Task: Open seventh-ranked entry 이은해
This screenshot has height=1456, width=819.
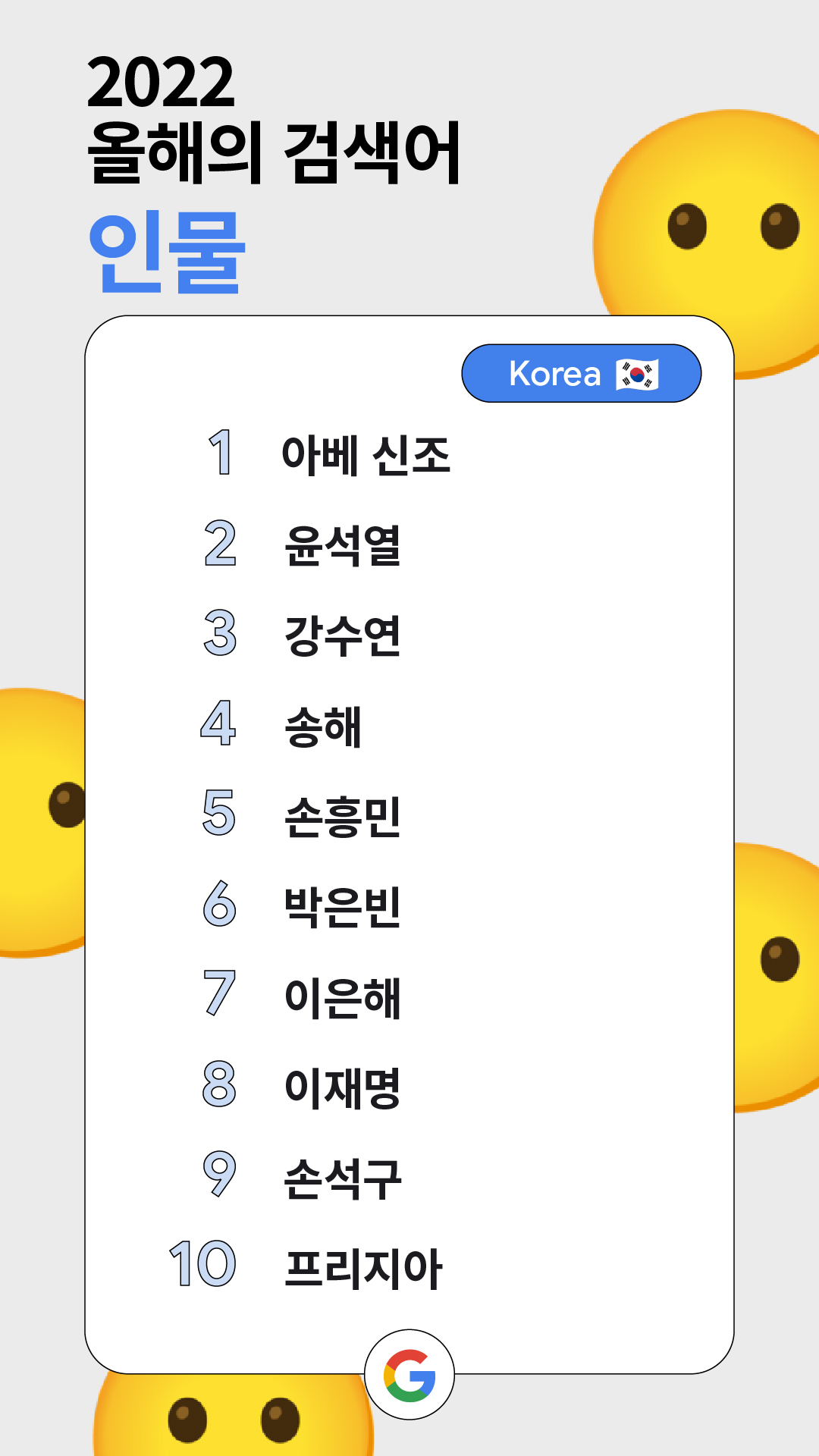Action: [342, 997]
